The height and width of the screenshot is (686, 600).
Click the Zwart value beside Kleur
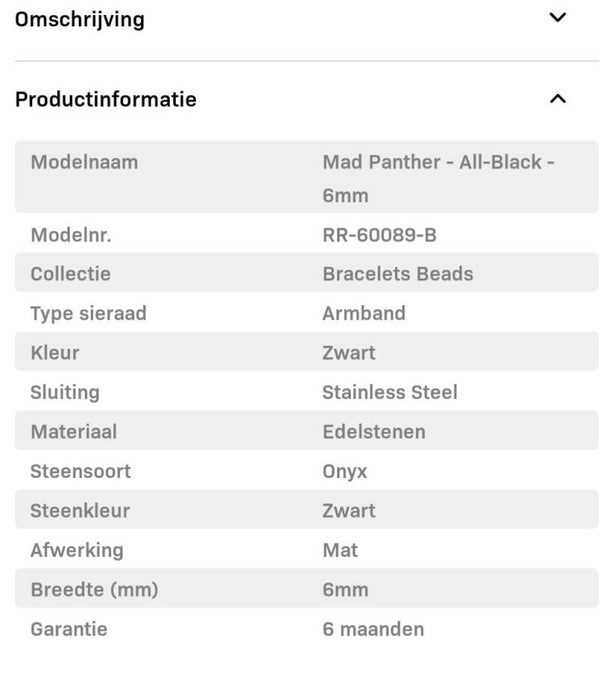tap(348, 353)
